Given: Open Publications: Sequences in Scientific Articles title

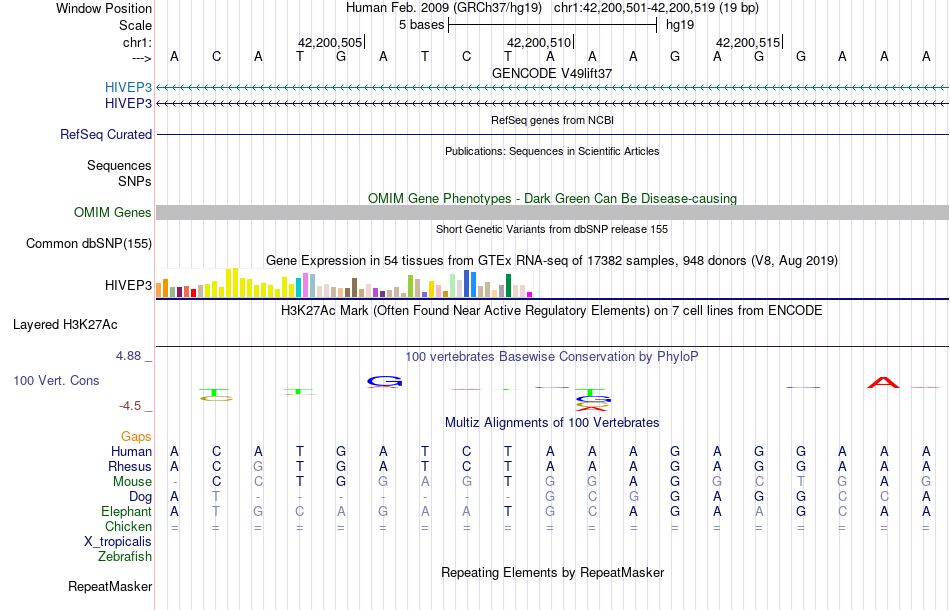Looking at the screenshot, I should coord(552,151).
